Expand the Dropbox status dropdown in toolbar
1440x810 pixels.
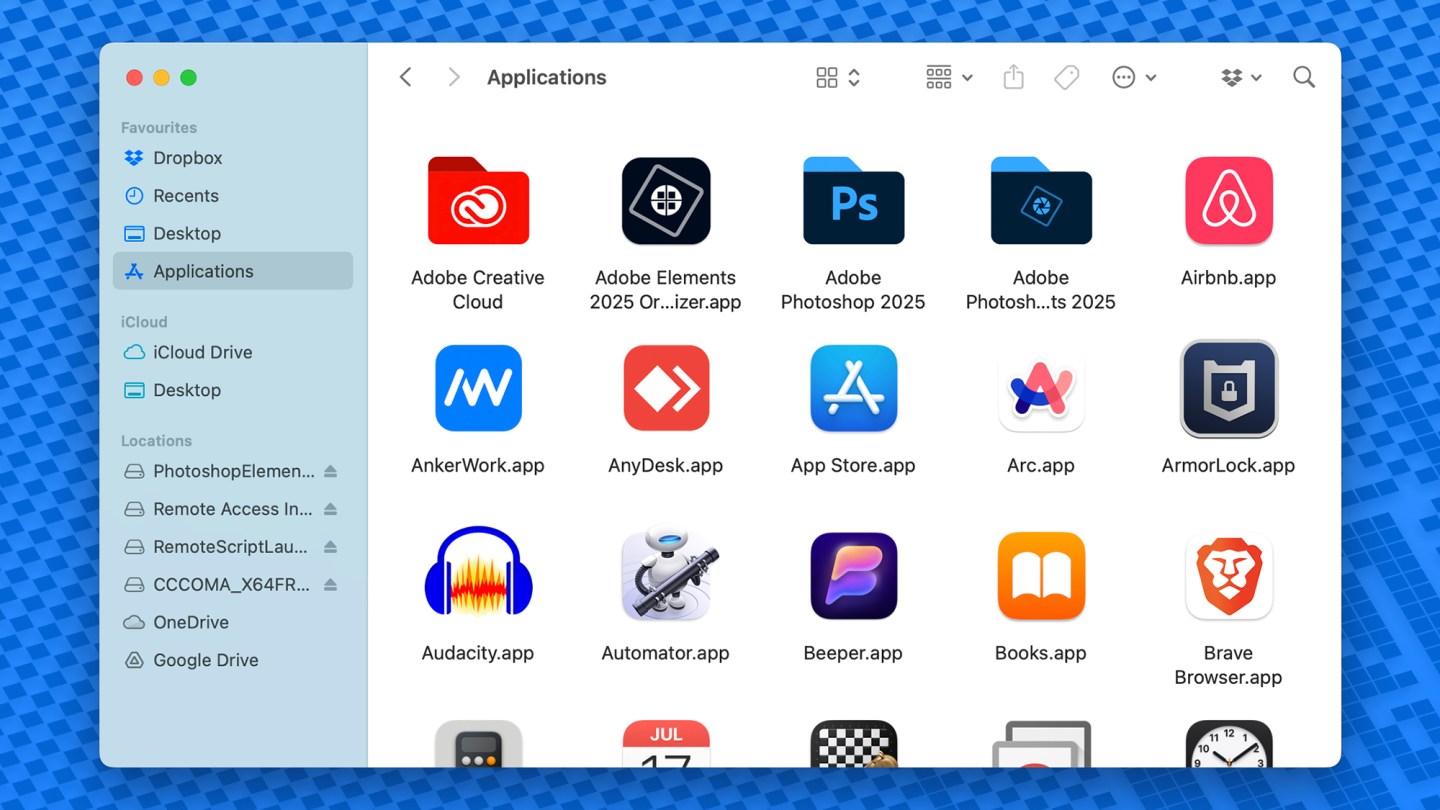pos(1240,77)
